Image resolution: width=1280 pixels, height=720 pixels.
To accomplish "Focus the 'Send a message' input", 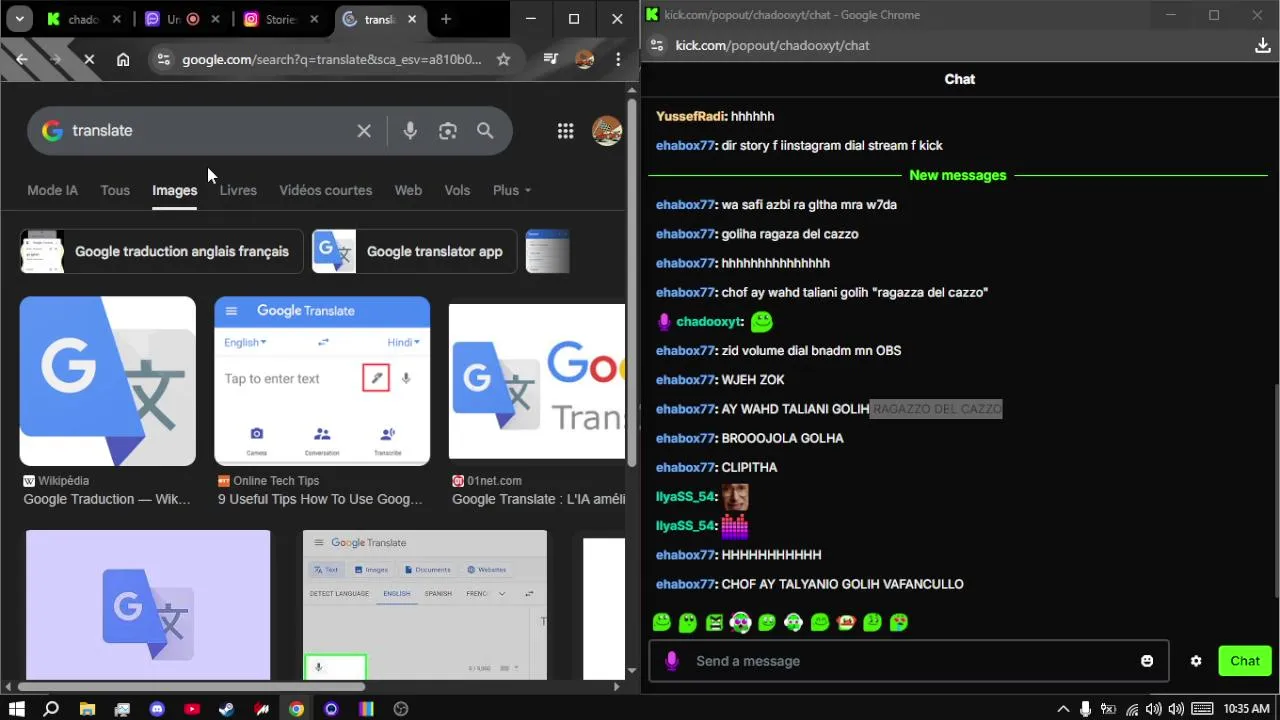I will [x=908, y=661].
